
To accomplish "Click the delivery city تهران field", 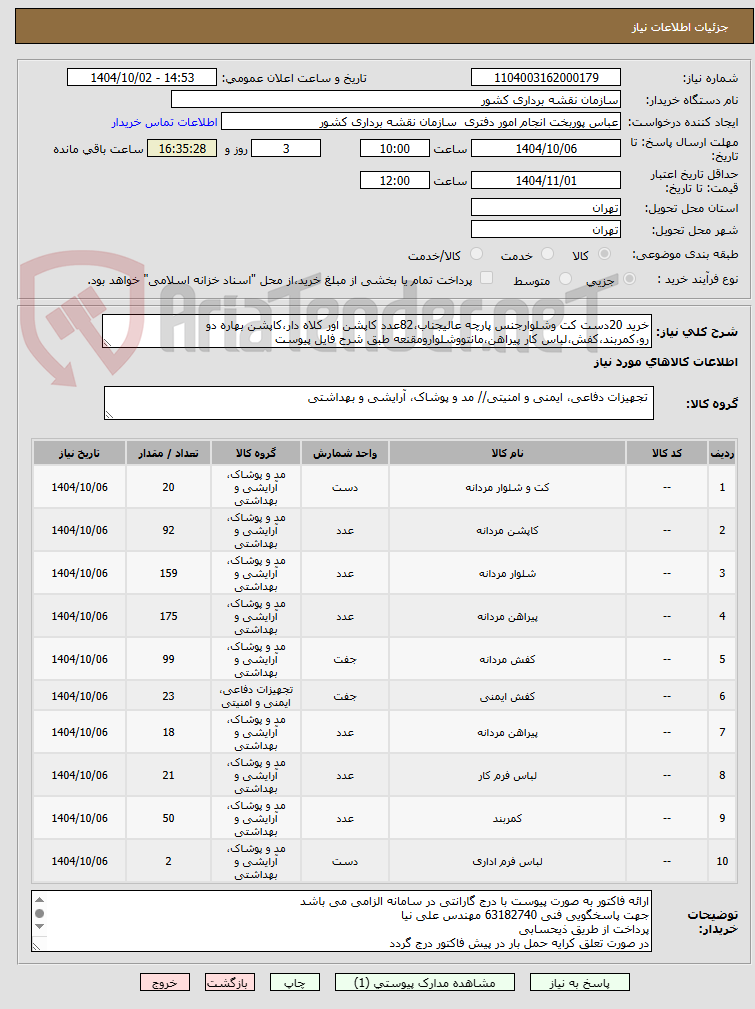I will point(546,229).
